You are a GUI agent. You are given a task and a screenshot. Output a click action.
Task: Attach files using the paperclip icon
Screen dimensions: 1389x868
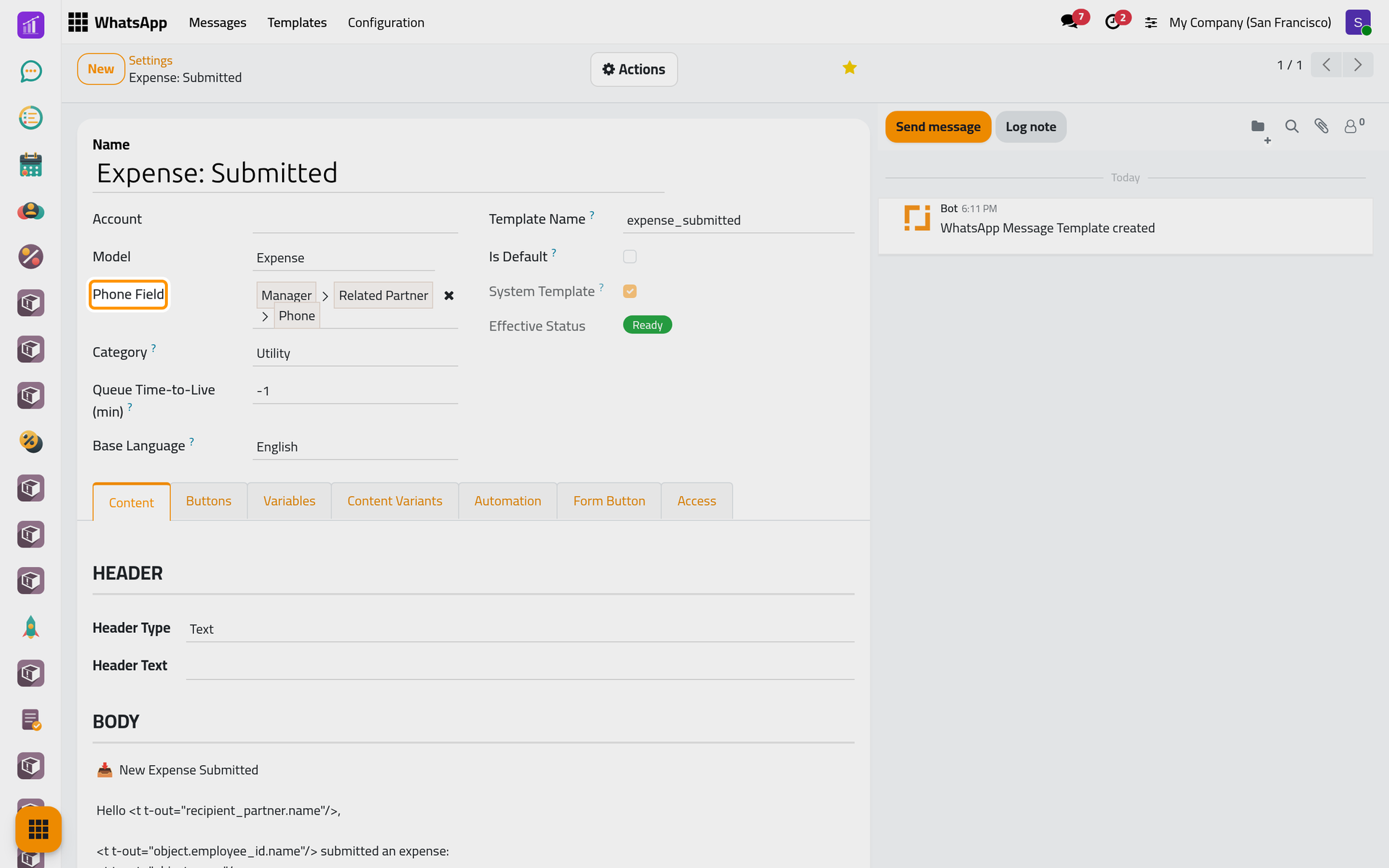1321,127
